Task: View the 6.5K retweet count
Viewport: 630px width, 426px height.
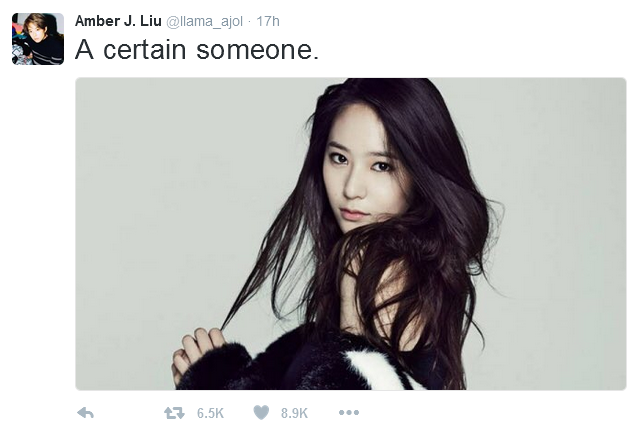Action: click(210, 413)
